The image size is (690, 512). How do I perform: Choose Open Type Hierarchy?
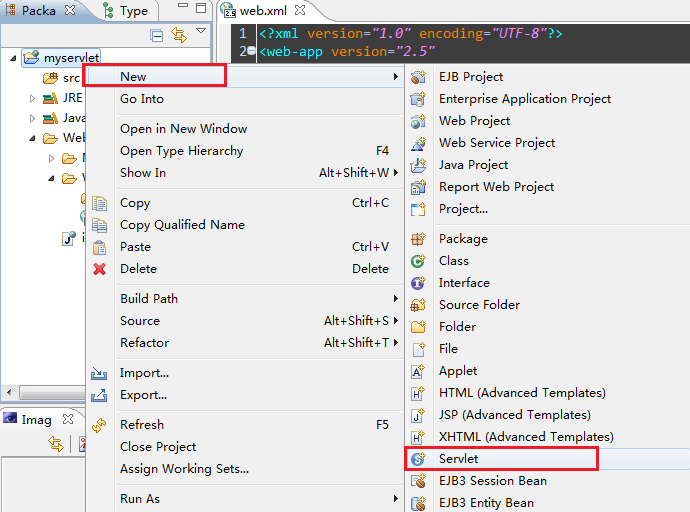pos(245,151)
